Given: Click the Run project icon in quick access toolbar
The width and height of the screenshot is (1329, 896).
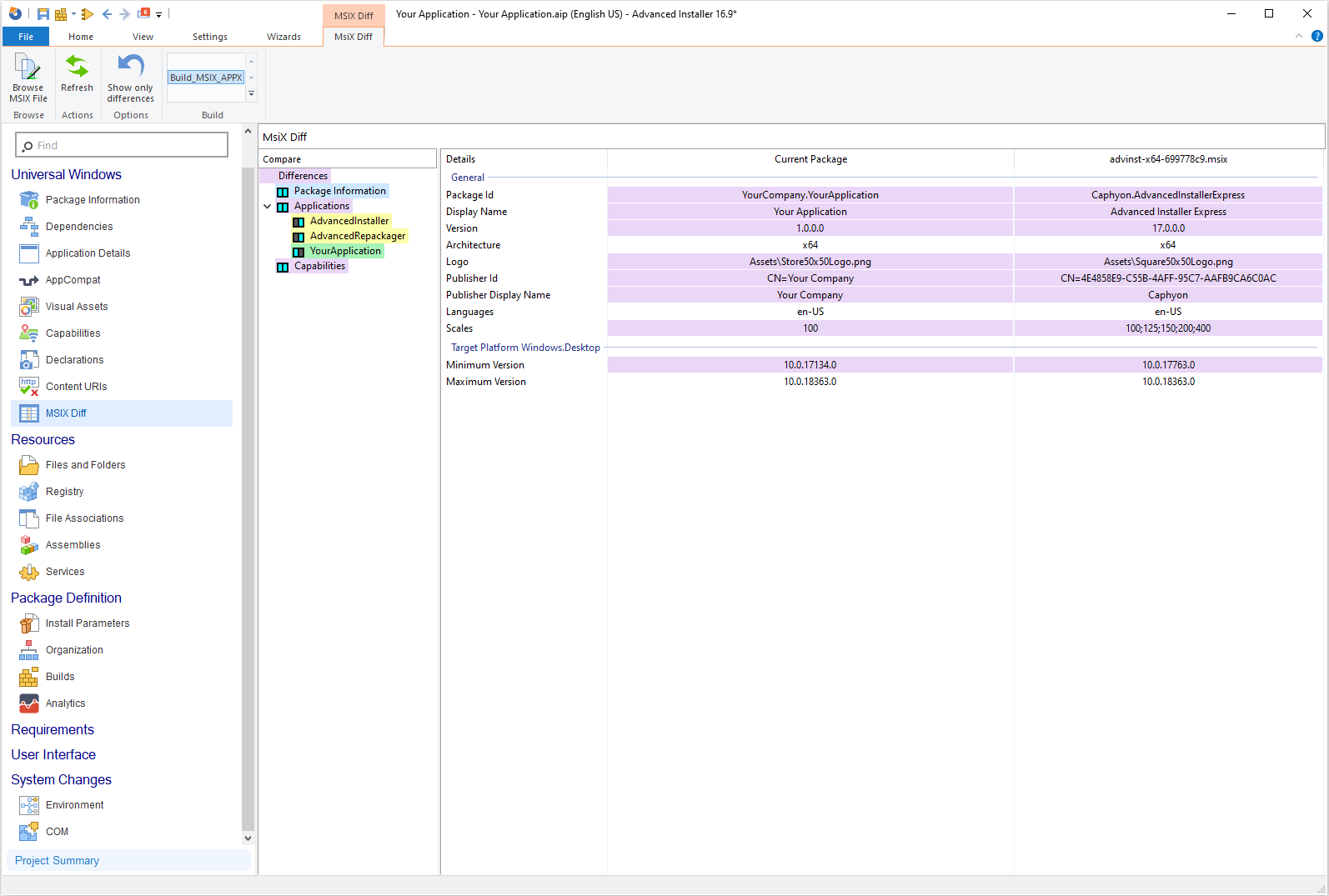Looking at the screenshot, I should coord(88,14).
